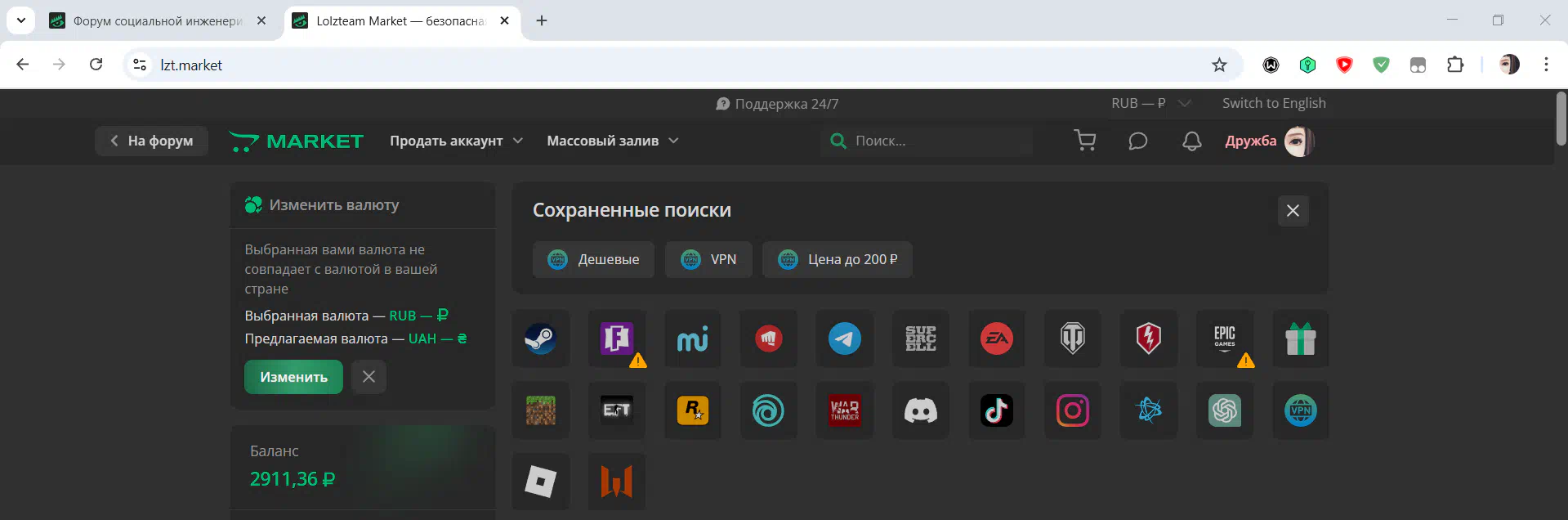
Task: Expand the Продать аккаунт dropdown
Action: [456, 141]
